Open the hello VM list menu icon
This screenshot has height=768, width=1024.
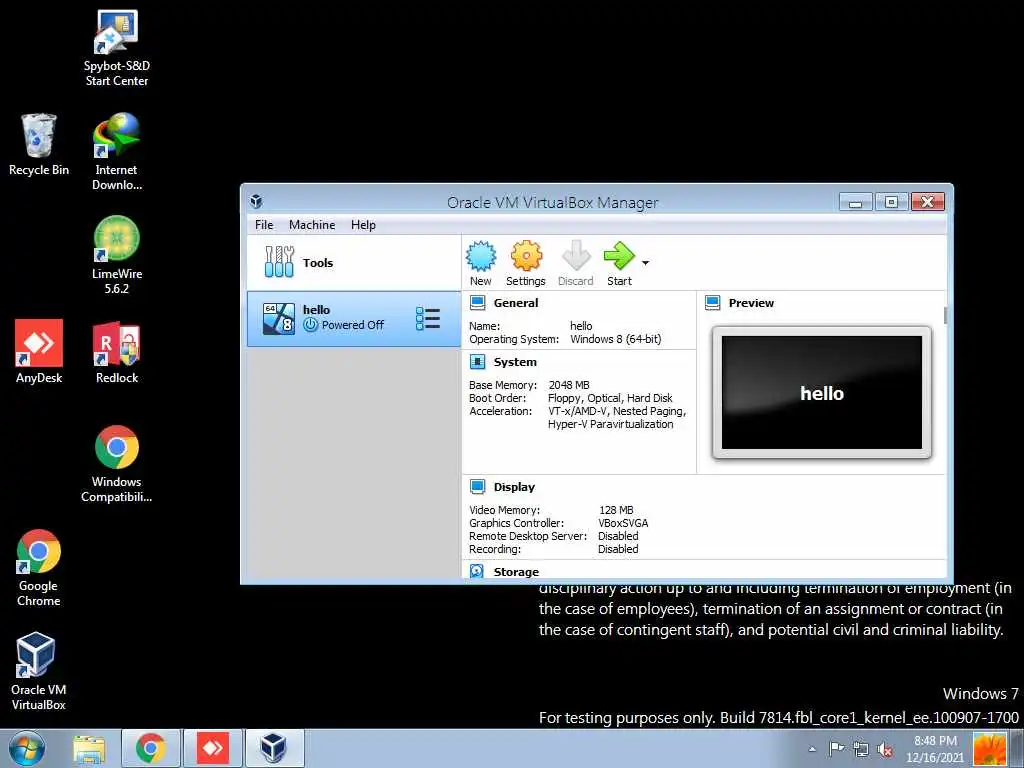[428, 319]
